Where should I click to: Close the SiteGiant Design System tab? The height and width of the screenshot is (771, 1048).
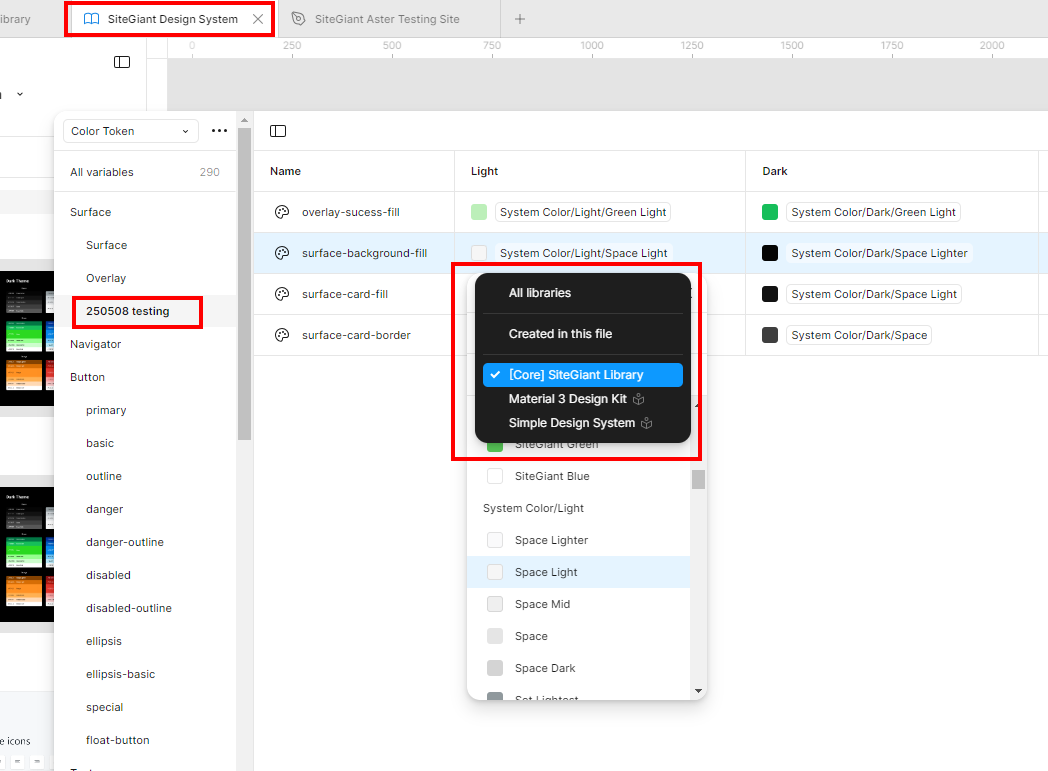[258, 19]
